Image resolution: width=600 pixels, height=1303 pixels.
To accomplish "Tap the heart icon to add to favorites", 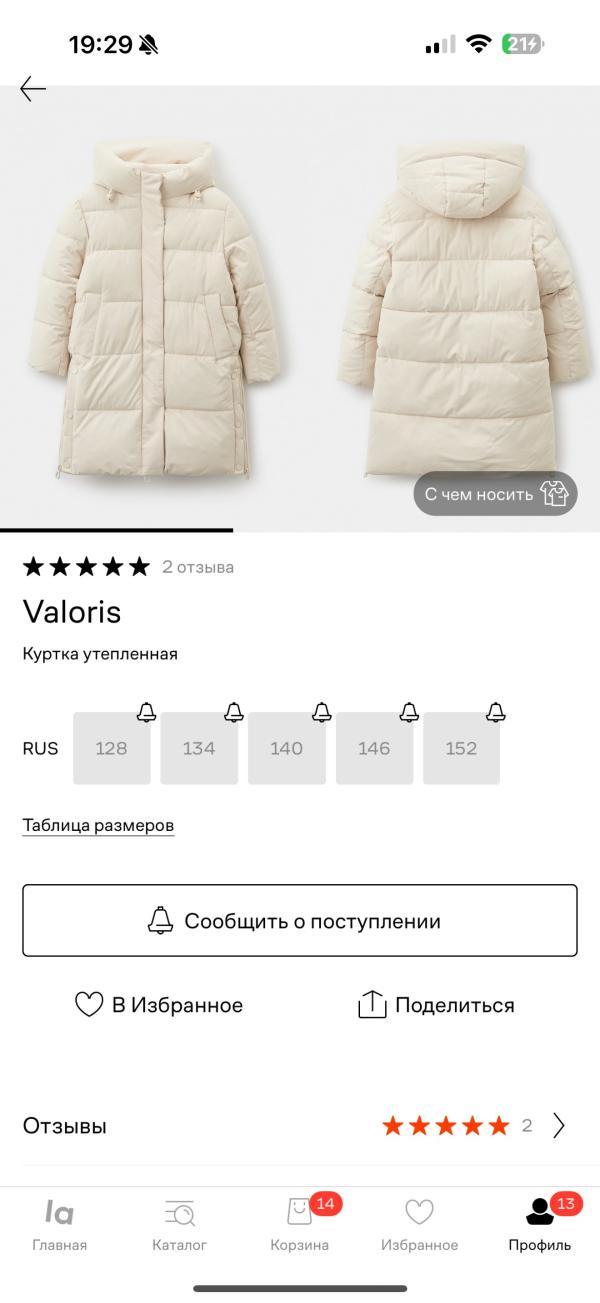I will point(89,1005).
